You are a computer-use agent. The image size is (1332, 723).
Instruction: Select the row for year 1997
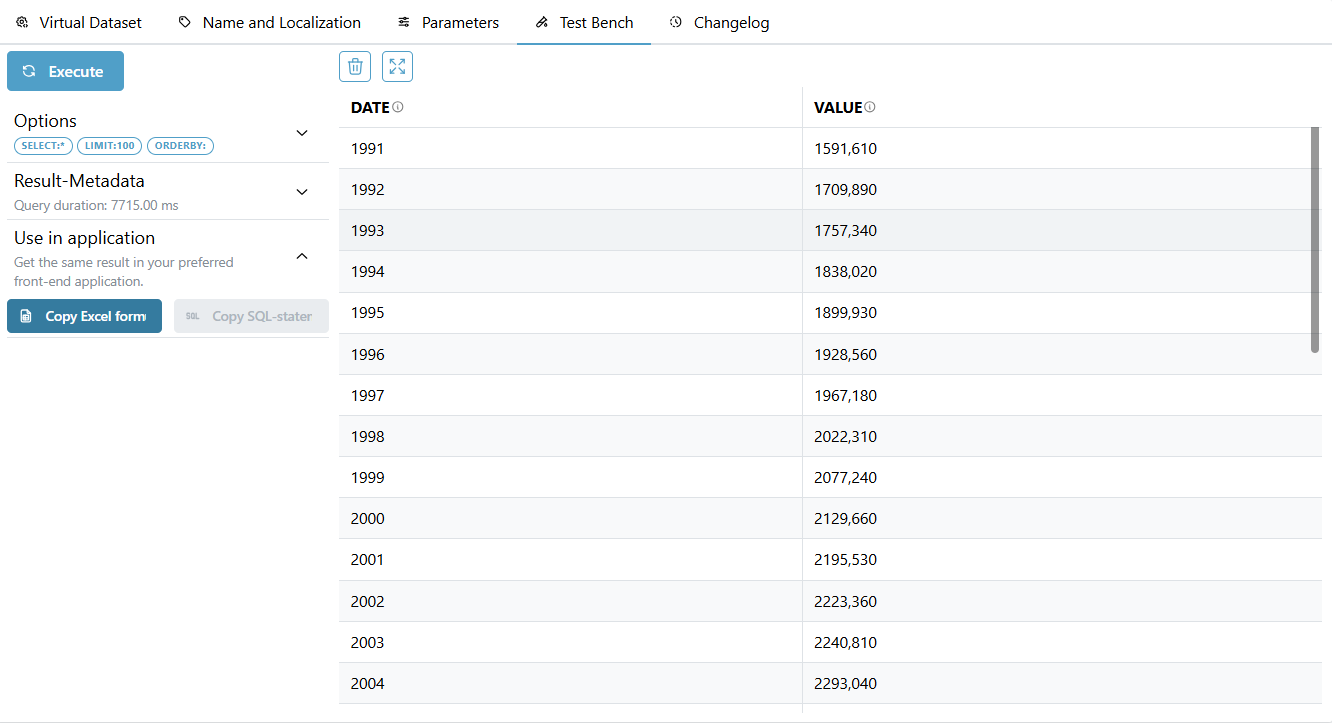click(x=570, y=396)
